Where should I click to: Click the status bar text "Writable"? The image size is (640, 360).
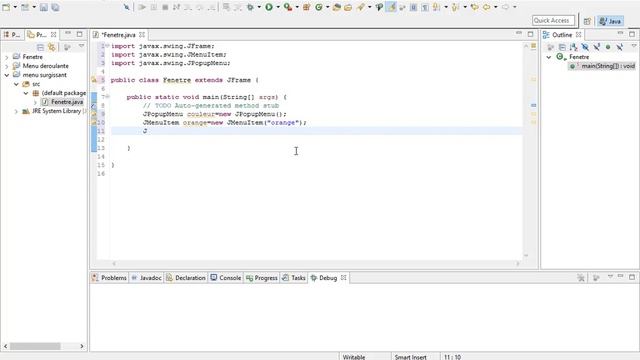click(354, 357)
